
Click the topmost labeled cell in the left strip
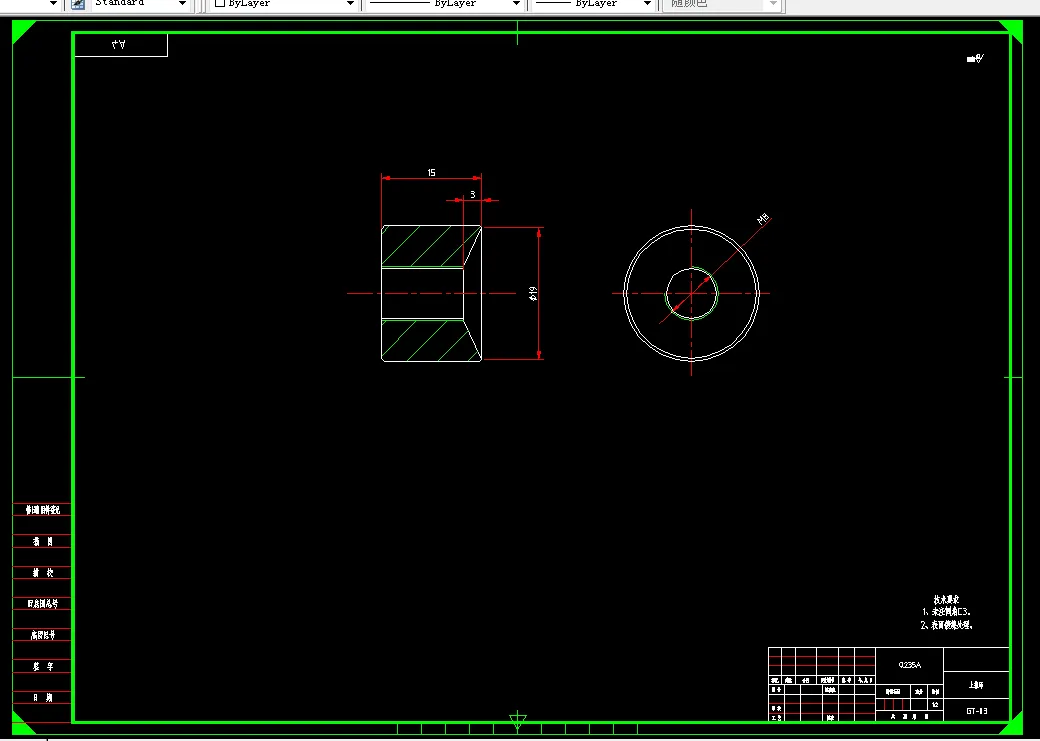tap(42, 510)
